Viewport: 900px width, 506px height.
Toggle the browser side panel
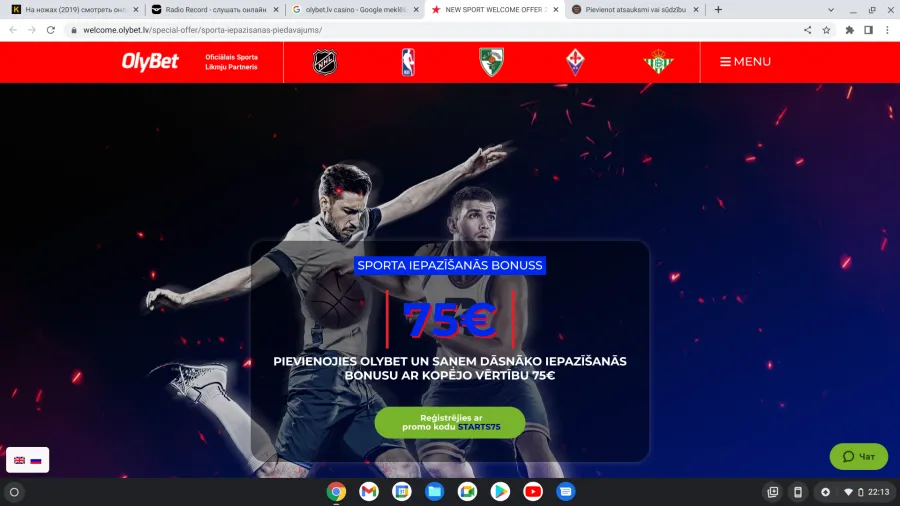868,30
